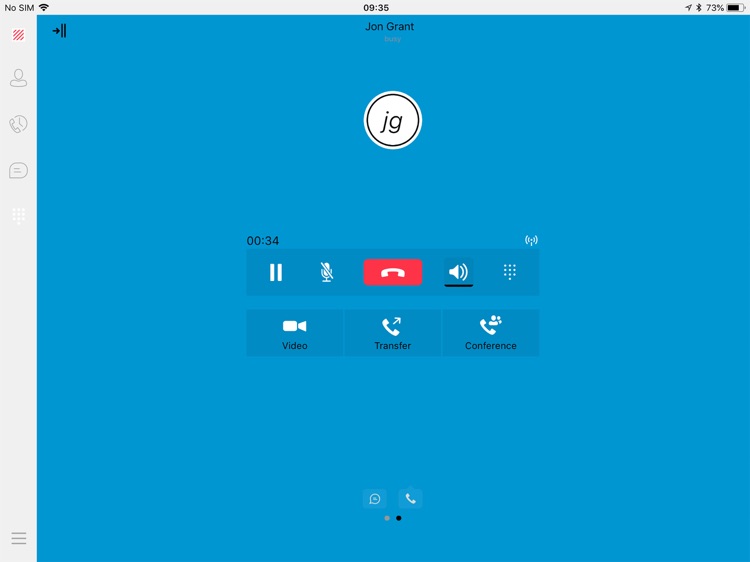Open the Contacts sidebar icon
The image size is (750, 562).
click(19, 78)
